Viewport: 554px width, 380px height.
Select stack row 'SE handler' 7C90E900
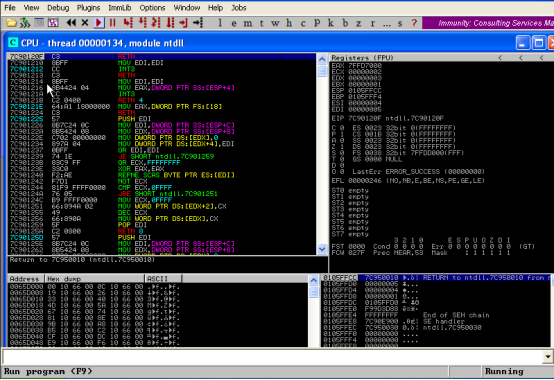[x=436, y=321]
